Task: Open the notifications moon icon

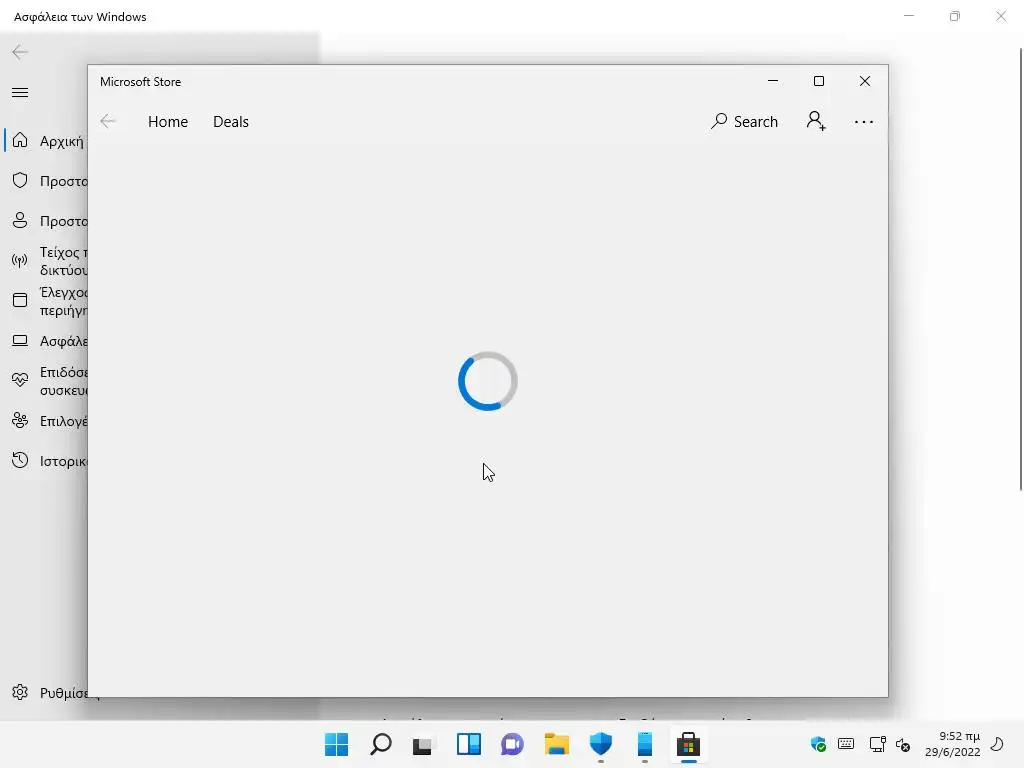Action: tap(997, 744)
